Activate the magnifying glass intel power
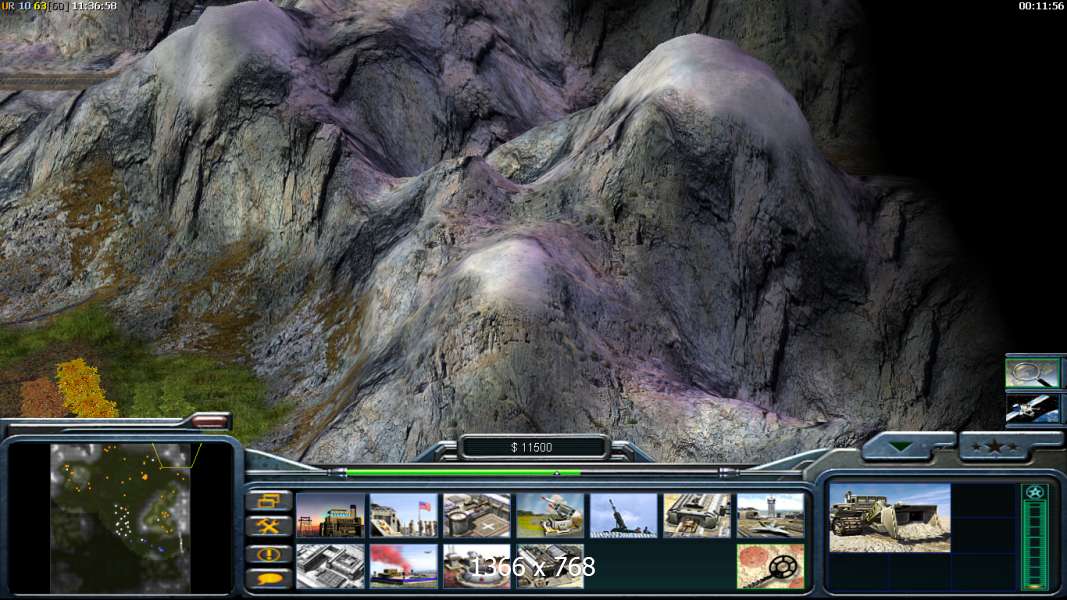Viewport: 1067px width, 600px height. [1032, 373]
